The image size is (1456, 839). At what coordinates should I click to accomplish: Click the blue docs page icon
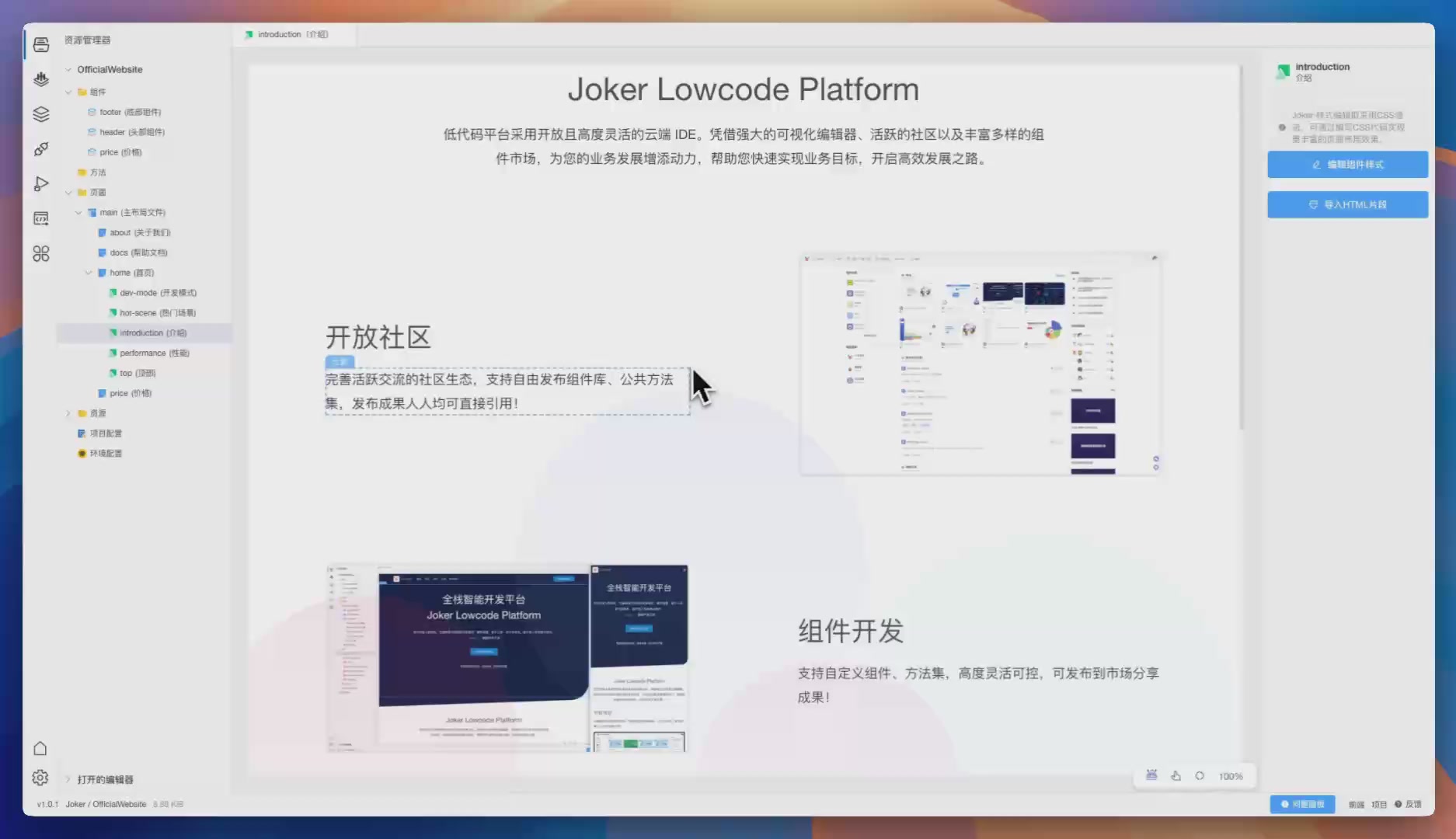click(102, 252)
